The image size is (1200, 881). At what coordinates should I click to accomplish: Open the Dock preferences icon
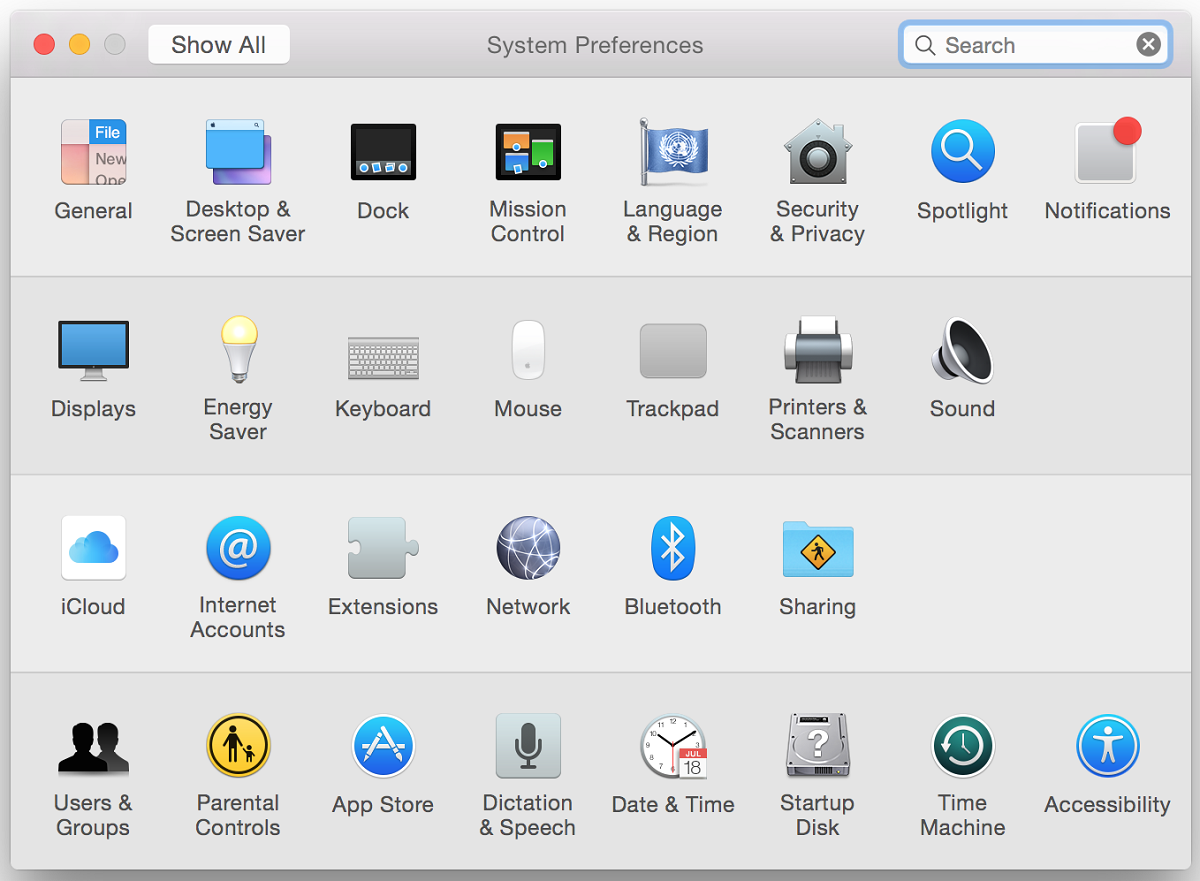383,152
